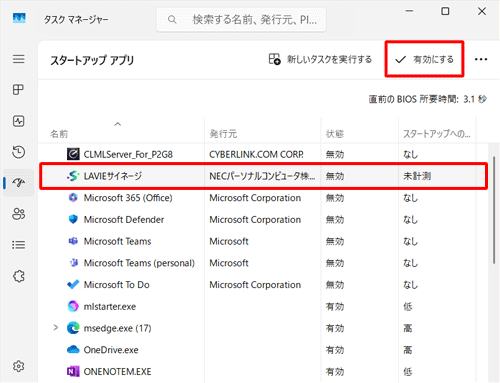Click Microsoft Corporation publisher of Microsoft Defender
The image size is (500, 383).
(x=255, y=220)
